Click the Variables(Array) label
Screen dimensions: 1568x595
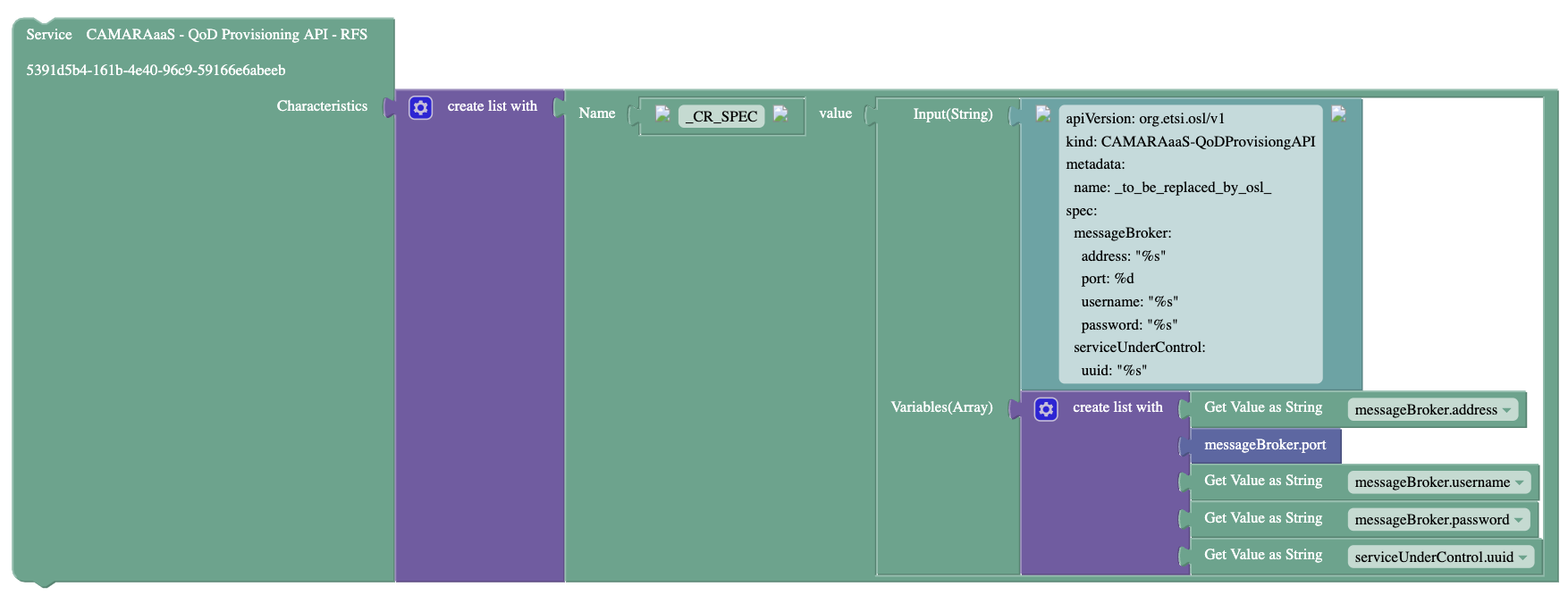point(940,407)
